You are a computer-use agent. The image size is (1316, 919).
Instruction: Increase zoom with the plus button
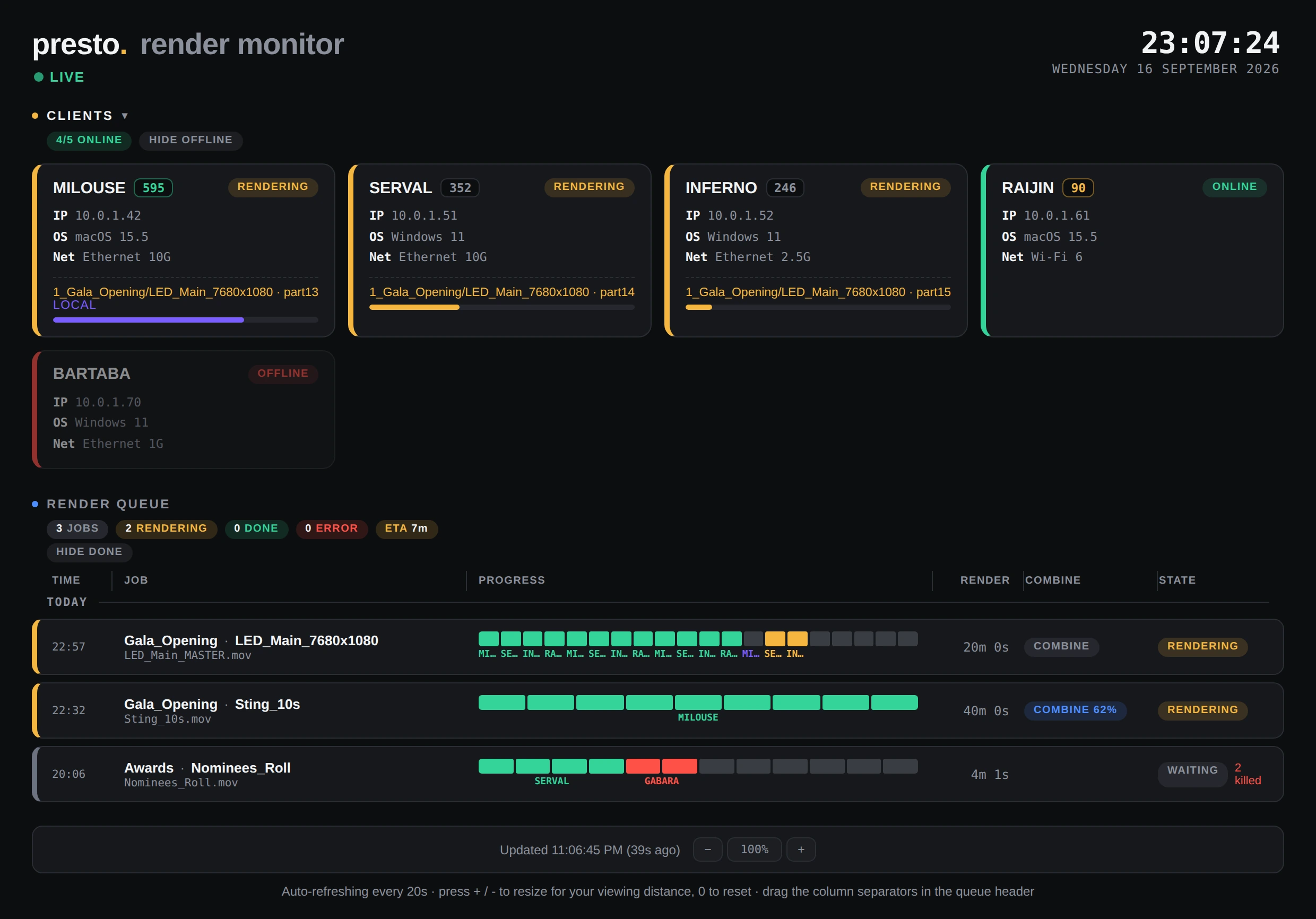[801, 849]
